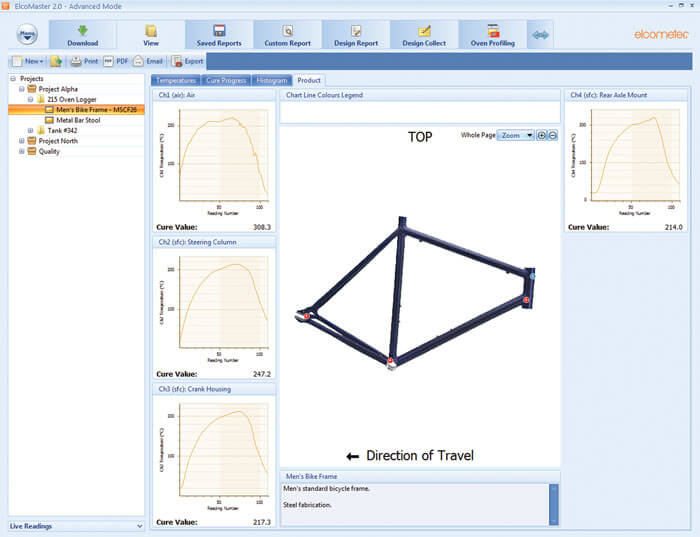Click the zoom in plus button
The image size is (700, 537).
click(542, 135)
